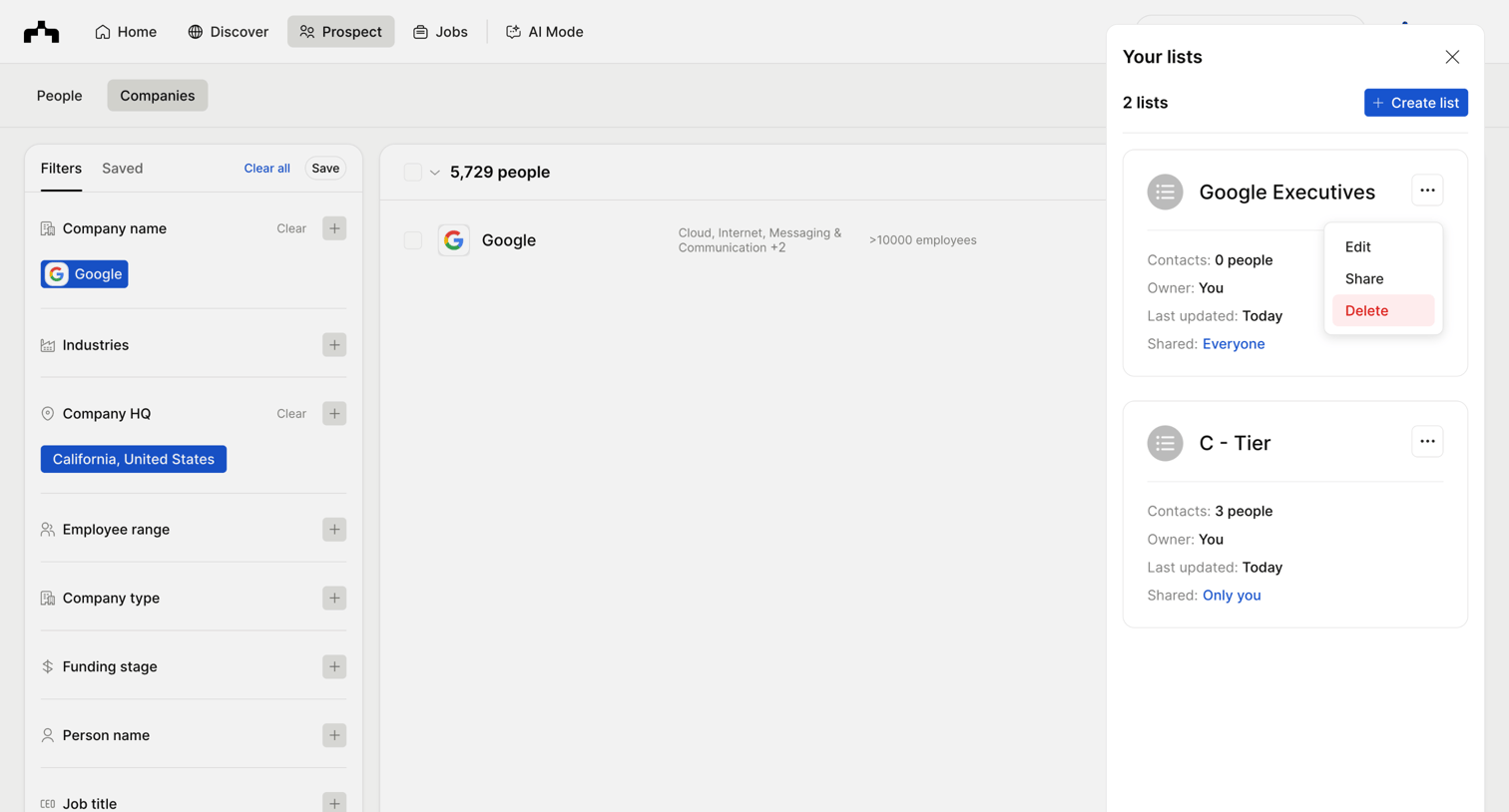Open the Jobs section
1509x812 pixels.
(440, 32)
